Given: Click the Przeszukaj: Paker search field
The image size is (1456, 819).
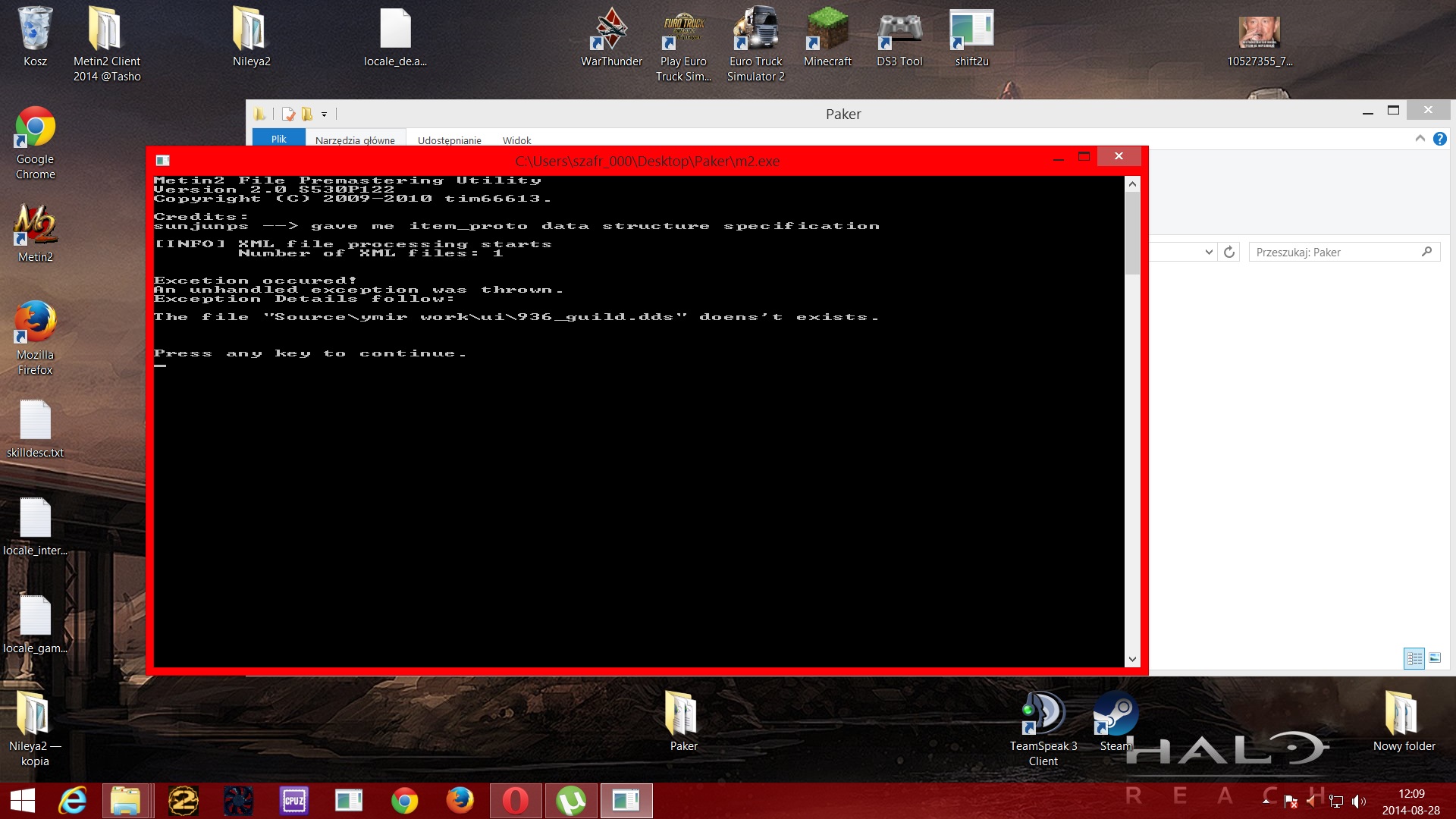Looking at the screenshot, I should [x=1344, y=252].
